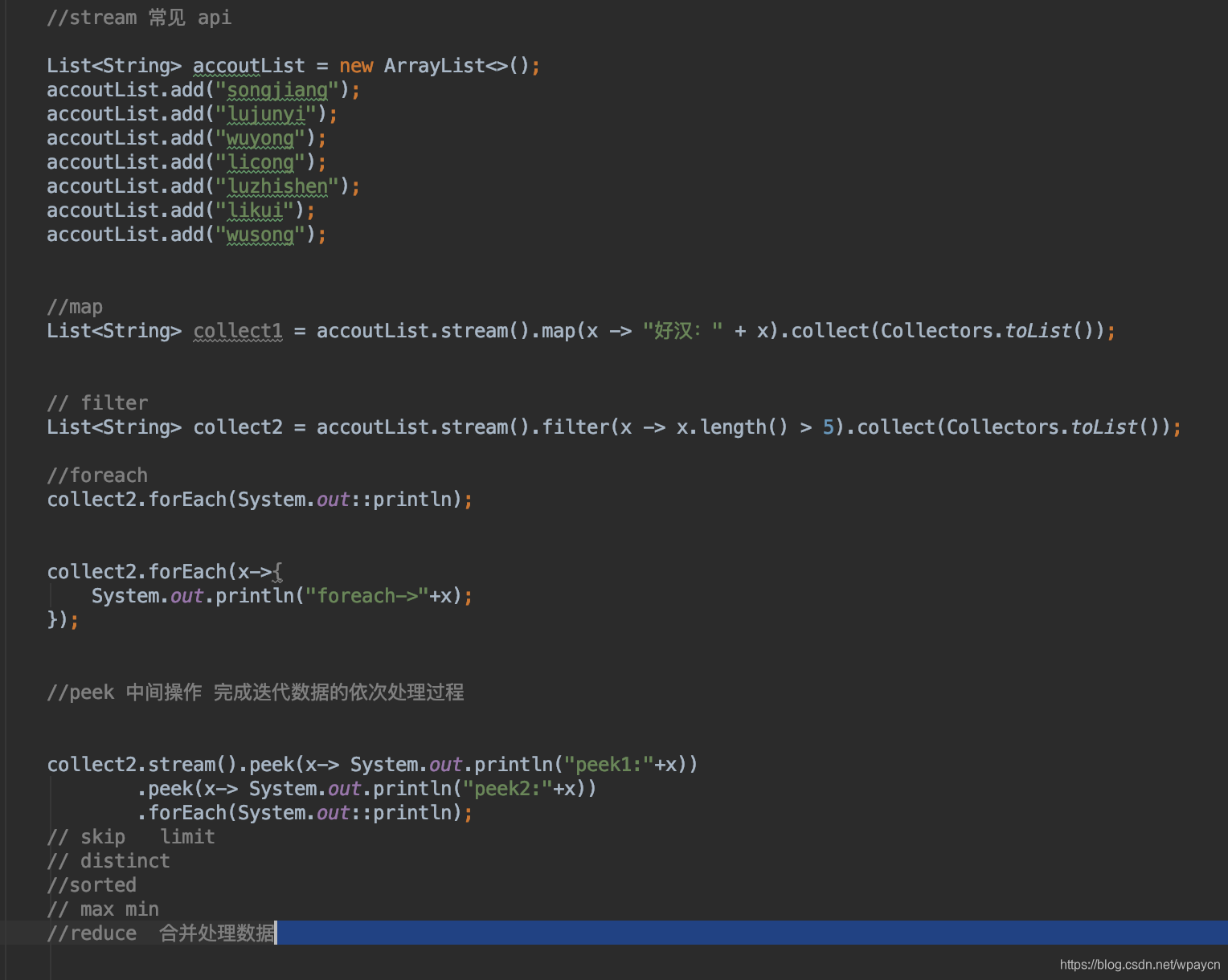Click the "//map" comment line
1228x980 pixels.
[x=75, y=307]
